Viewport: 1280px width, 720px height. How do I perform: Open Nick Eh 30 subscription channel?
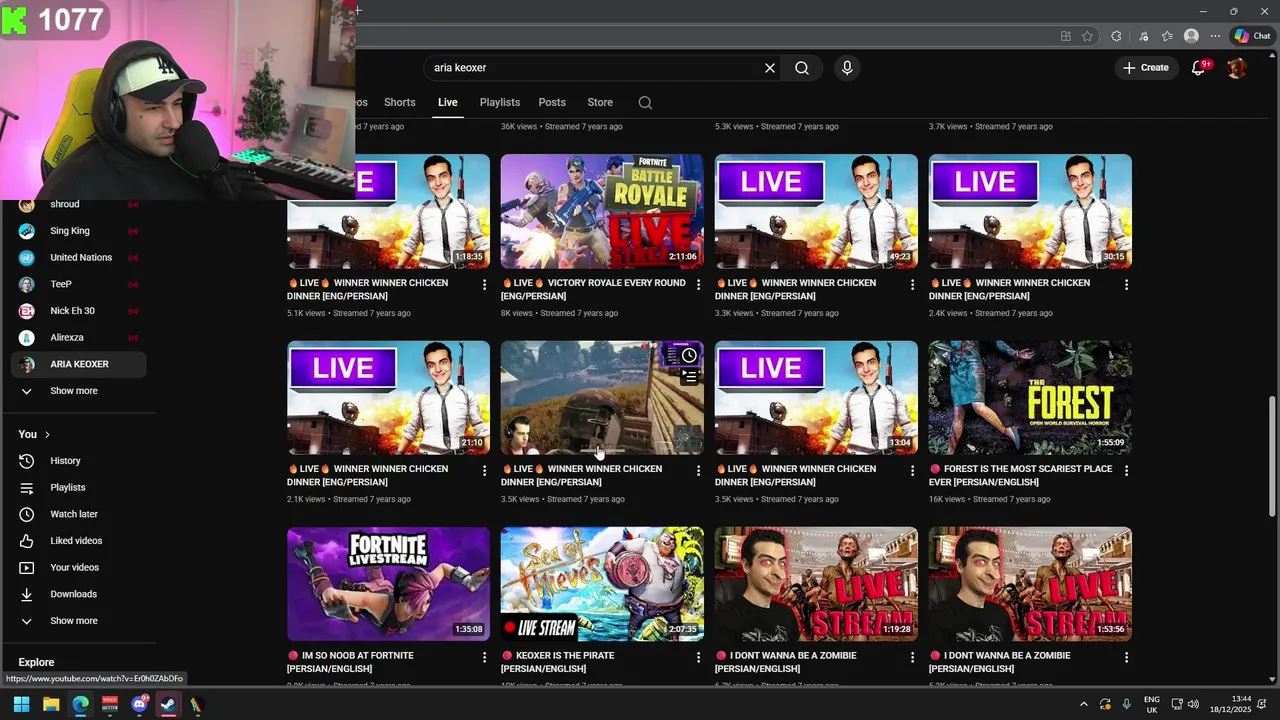78,311
